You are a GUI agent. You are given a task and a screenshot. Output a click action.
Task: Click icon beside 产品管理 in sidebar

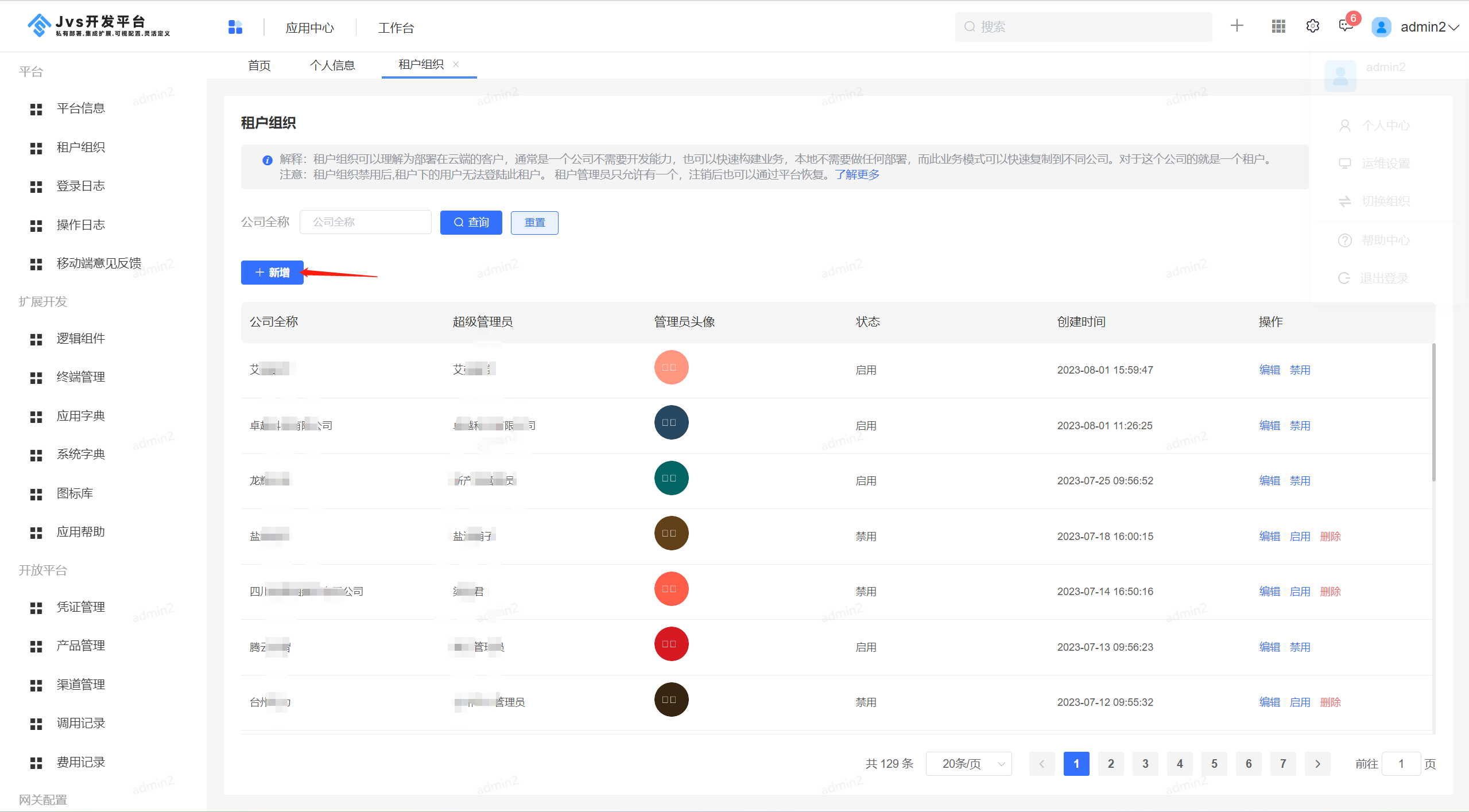point(36,646)
